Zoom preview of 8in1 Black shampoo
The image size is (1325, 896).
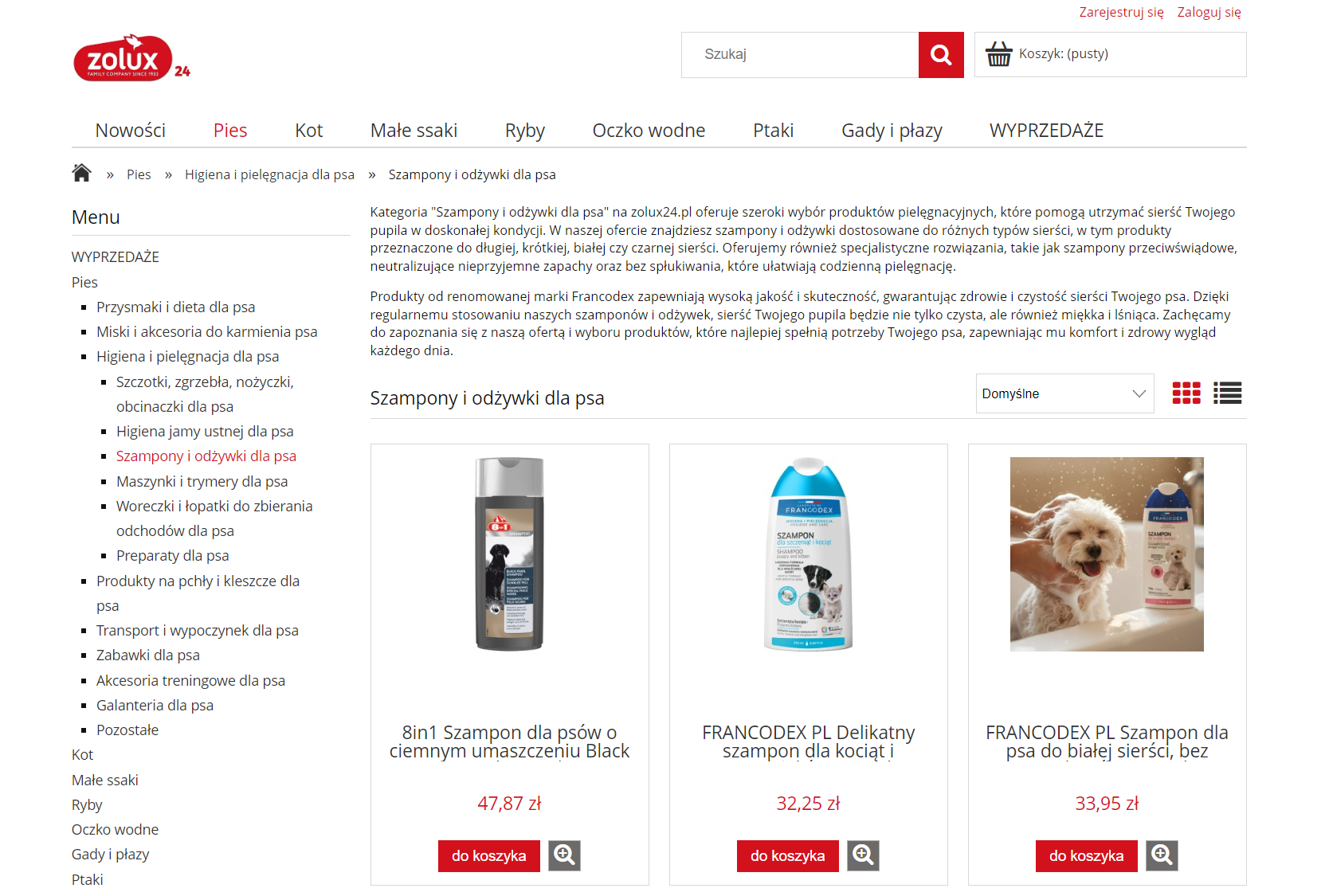tap(564, 855)
